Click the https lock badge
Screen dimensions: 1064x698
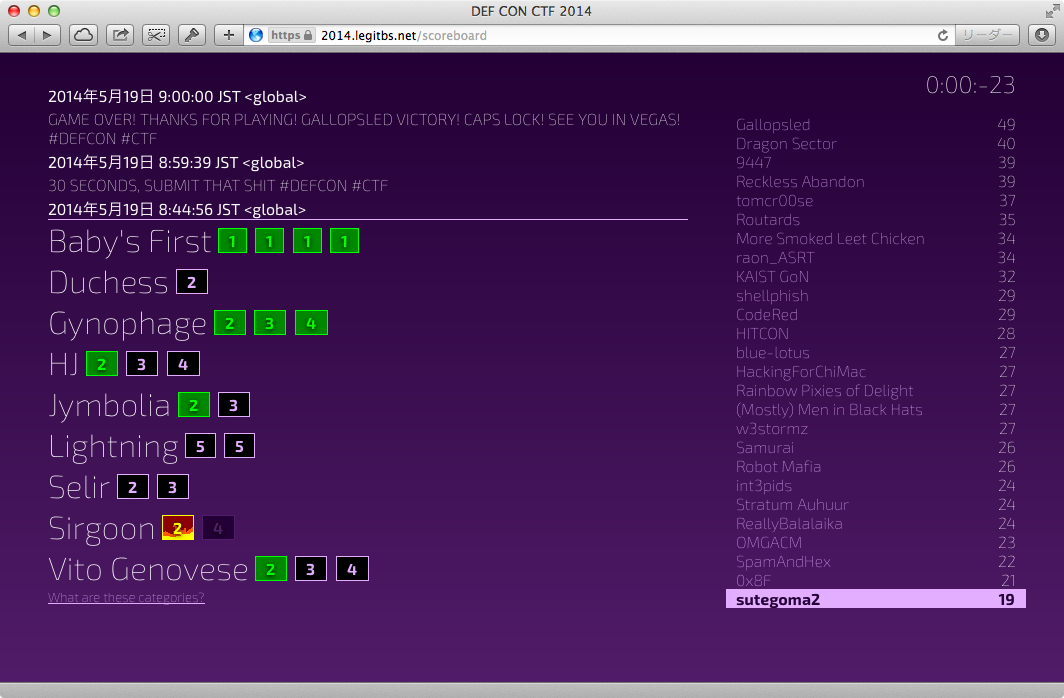coord(291,35)
